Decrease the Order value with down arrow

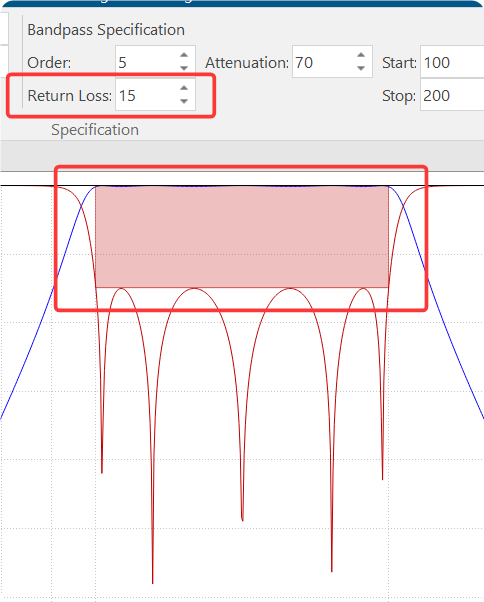click(184, 68)
